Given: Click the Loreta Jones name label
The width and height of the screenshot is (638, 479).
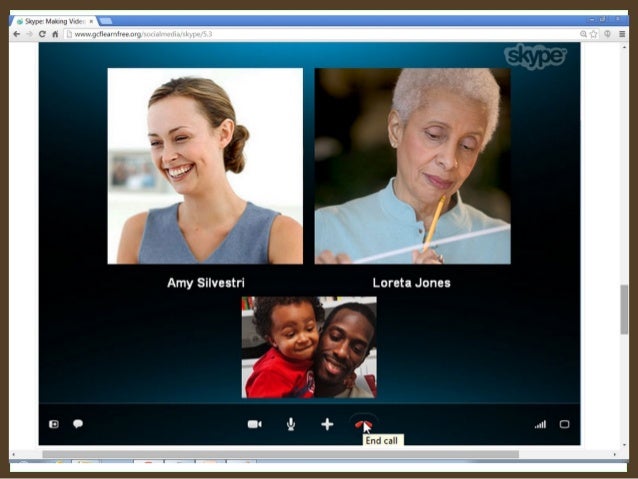Looking at the screenshot, I should coord(411,283).
